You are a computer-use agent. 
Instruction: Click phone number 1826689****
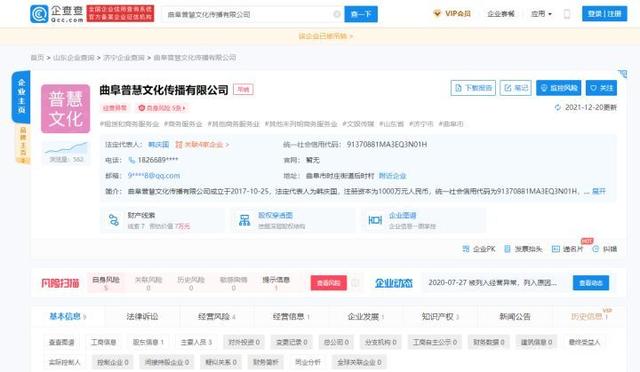[x=158, y=160]
